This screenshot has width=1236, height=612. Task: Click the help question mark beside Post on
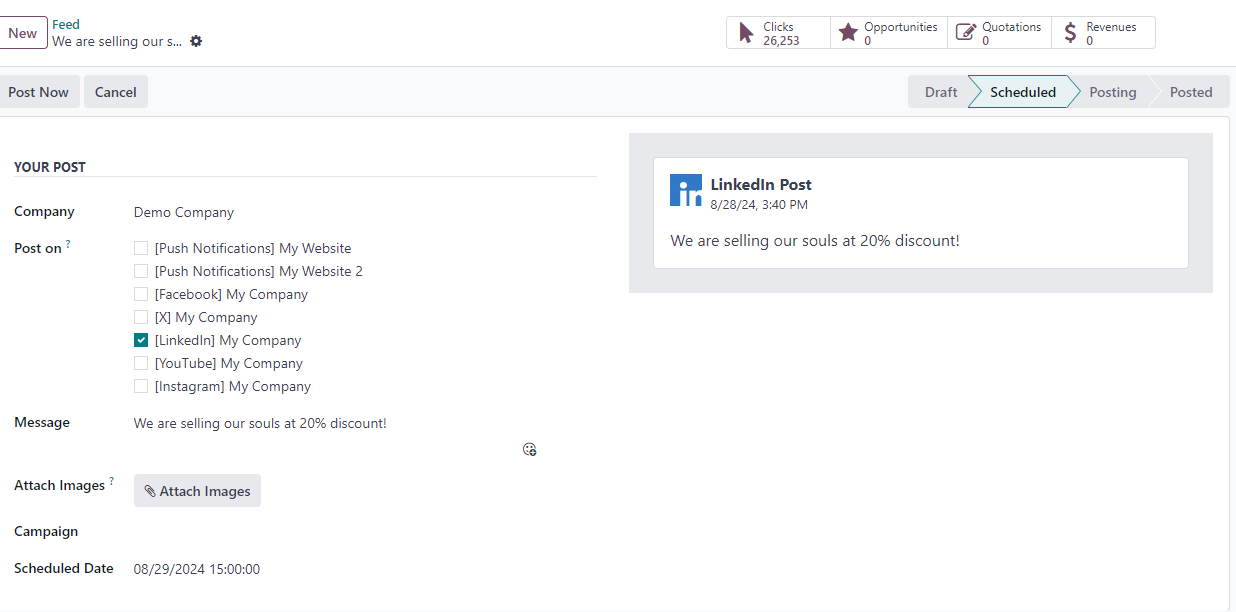tap(68, 245)
